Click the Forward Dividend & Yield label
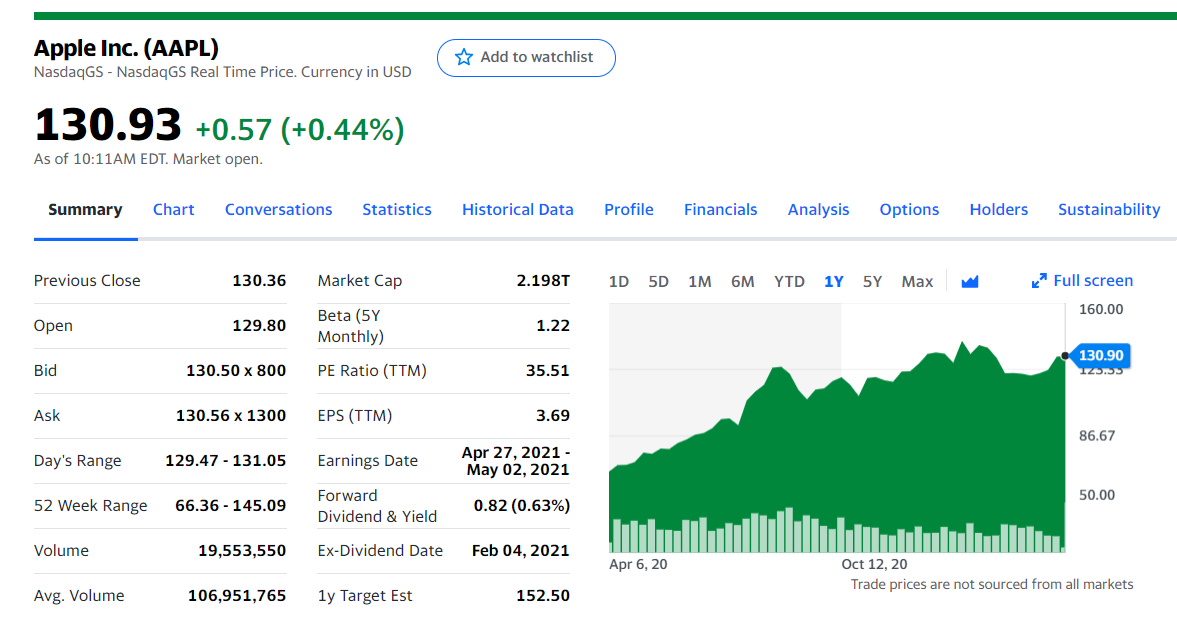The height and width of the screenshot is (637, 1177). point(377,506)
